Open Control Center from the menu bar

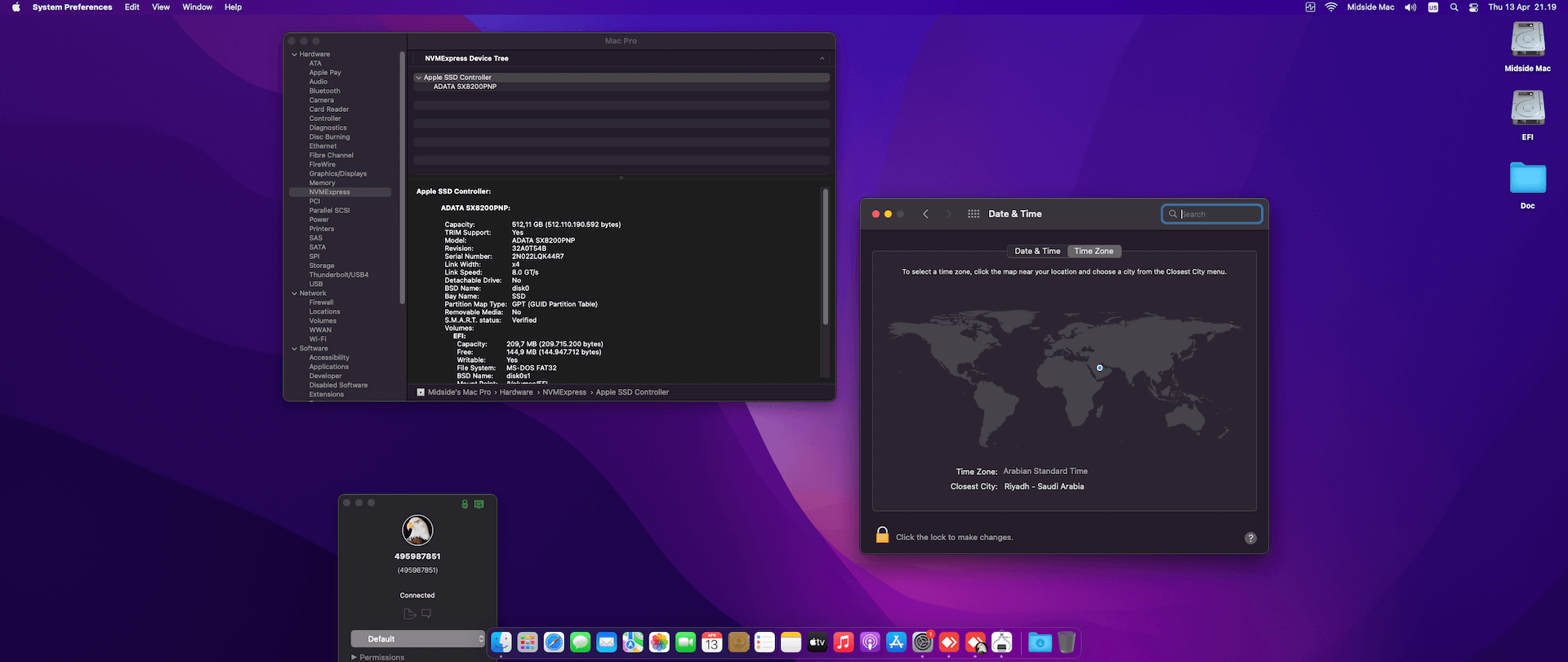(1473, 7)
